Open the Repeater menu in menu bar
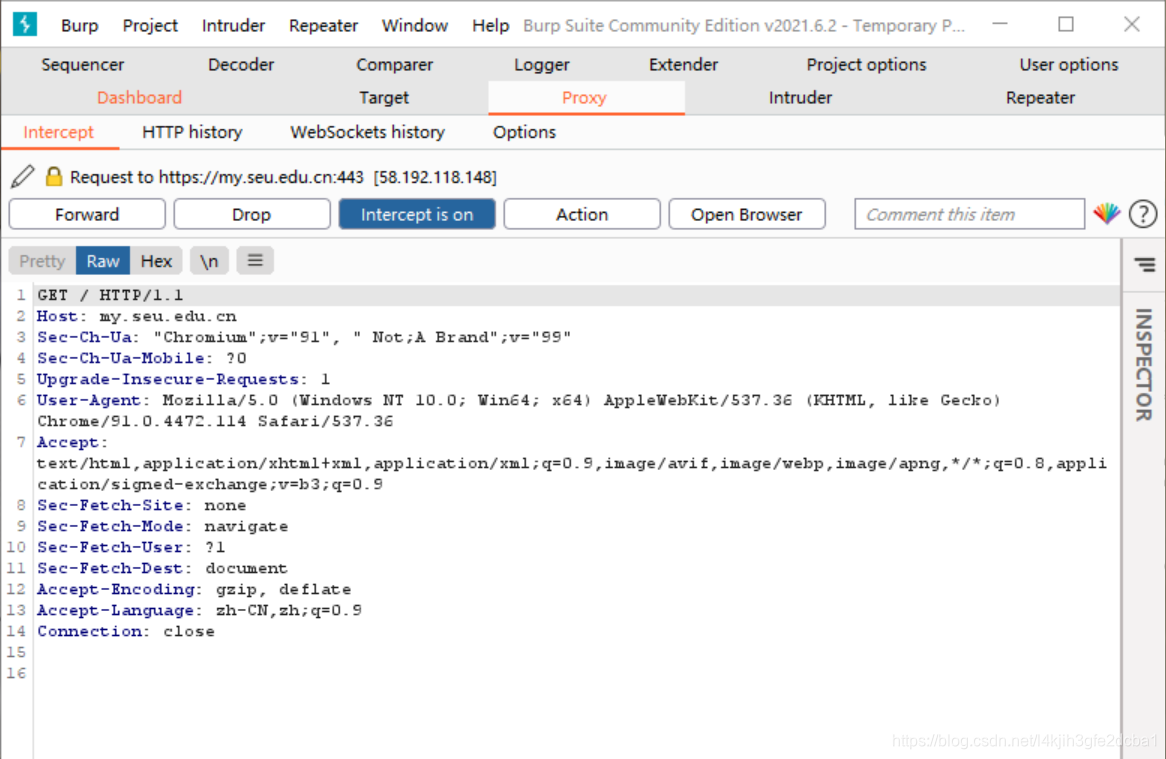This screenshot has width=1166, height=759. [323, 25]
